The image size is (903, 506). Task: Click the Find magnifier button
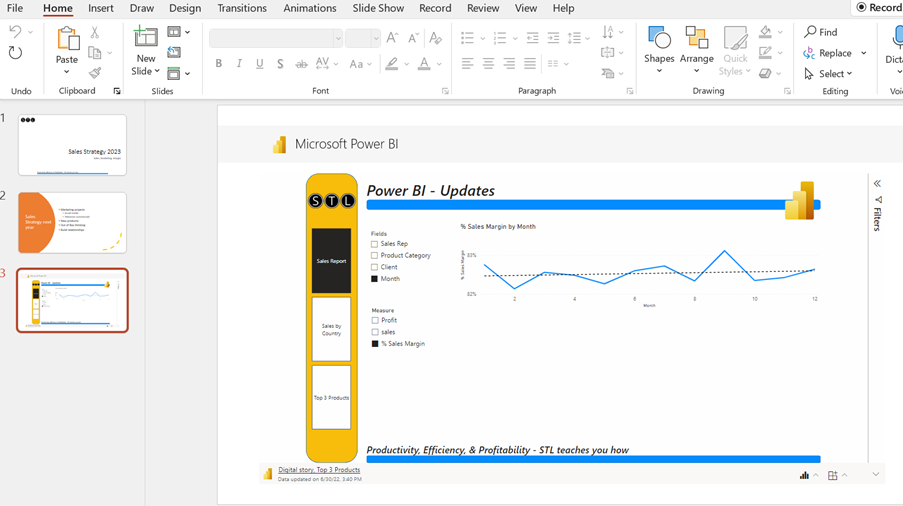[x=821, y=32]
